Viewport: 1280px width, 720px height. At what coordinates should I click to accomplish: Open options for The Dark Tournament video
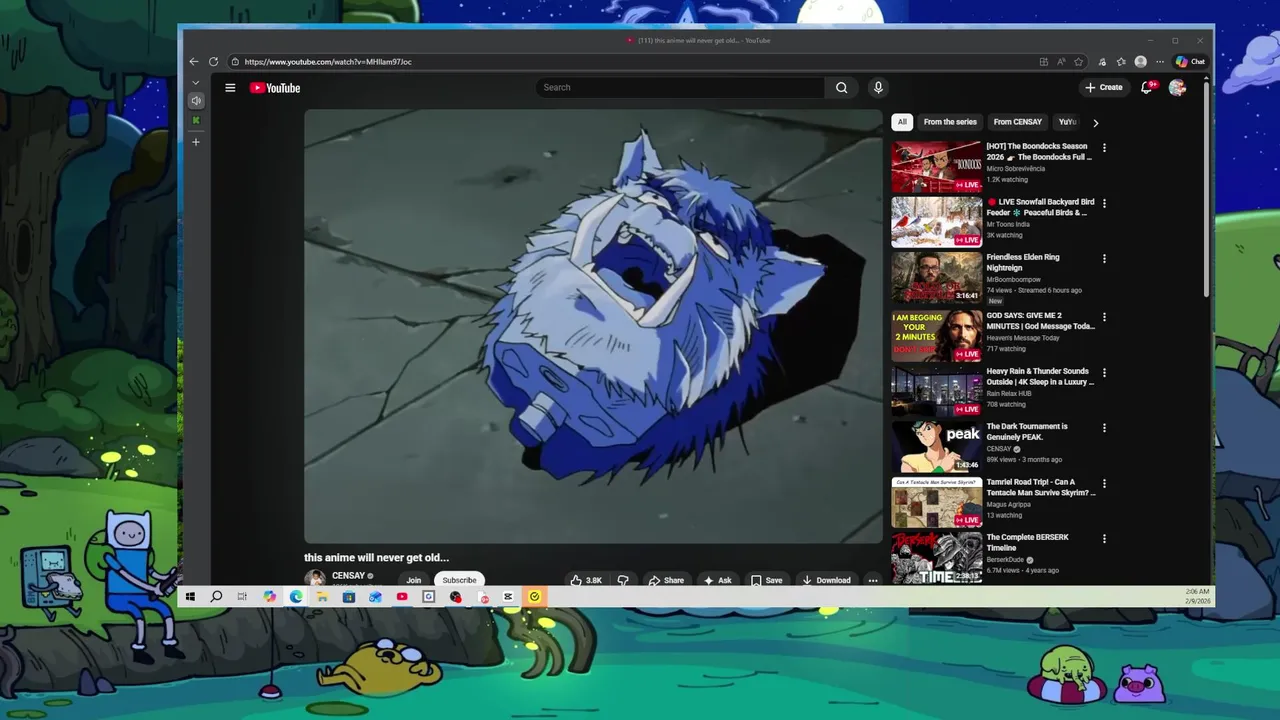coord(1104,428)
